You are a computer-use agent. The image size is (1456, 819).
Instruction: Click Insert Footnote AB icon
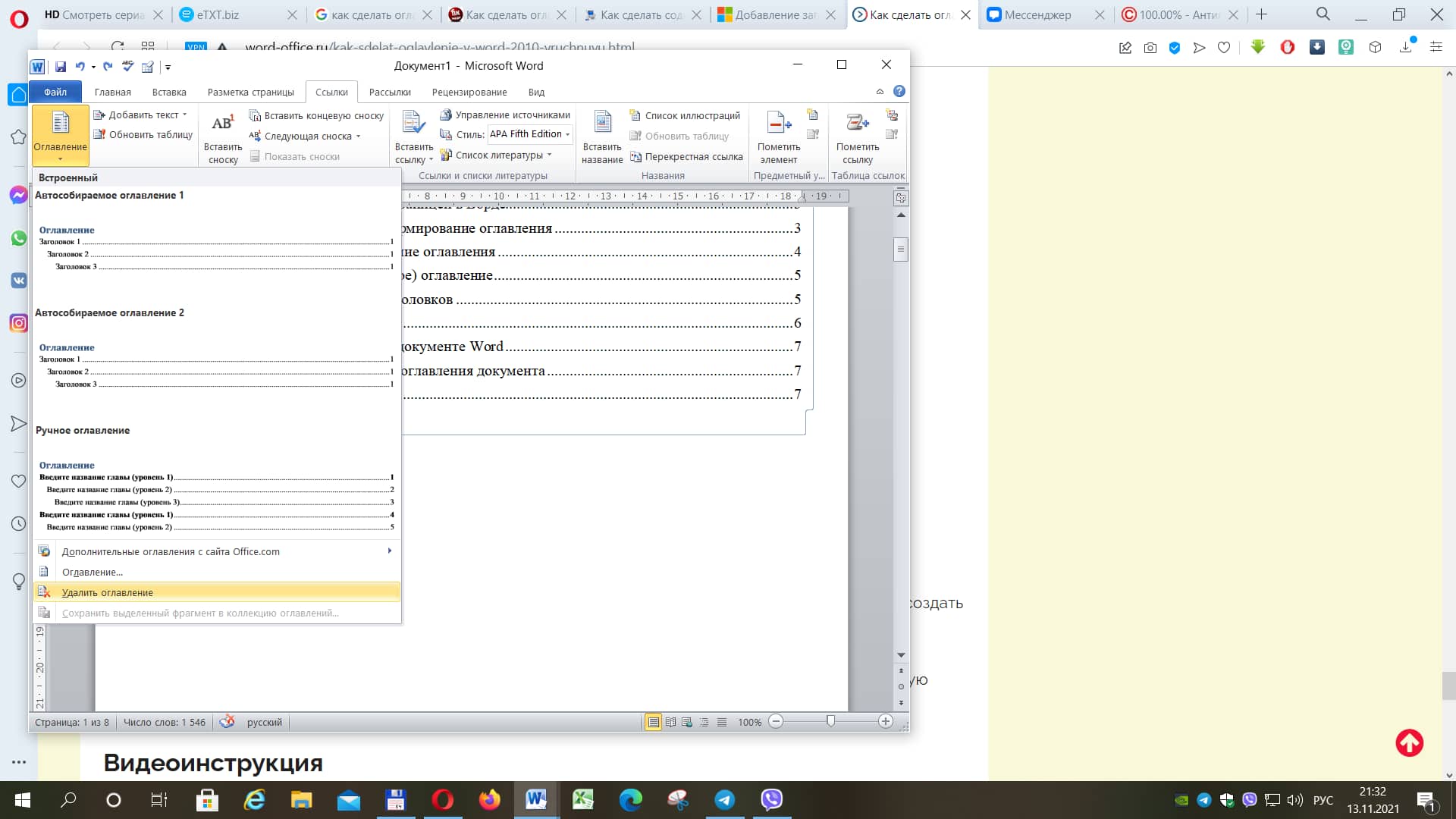[223, 124]
